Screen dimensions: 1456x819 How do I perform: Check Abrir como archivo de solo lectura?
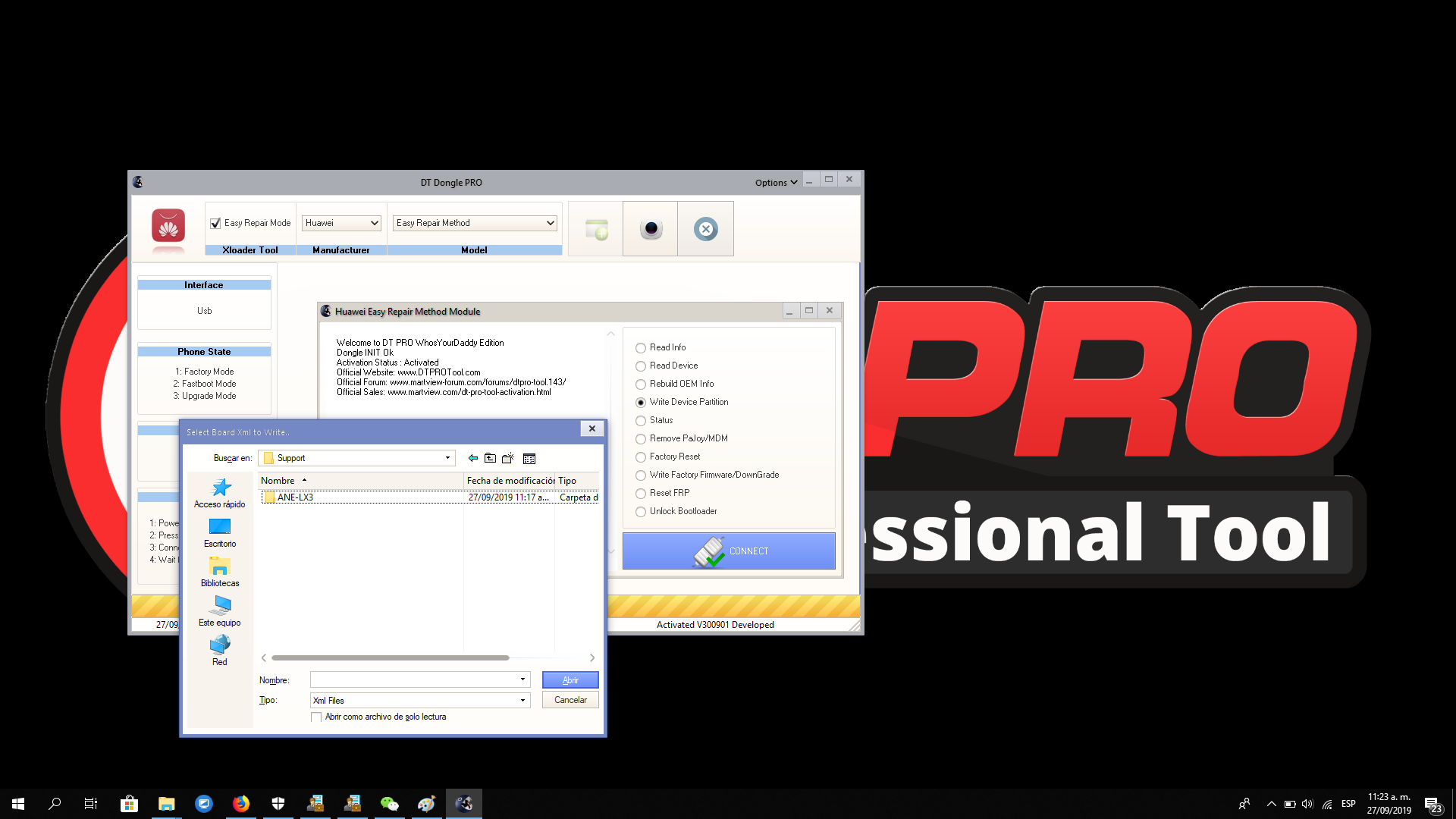(316, 717)
